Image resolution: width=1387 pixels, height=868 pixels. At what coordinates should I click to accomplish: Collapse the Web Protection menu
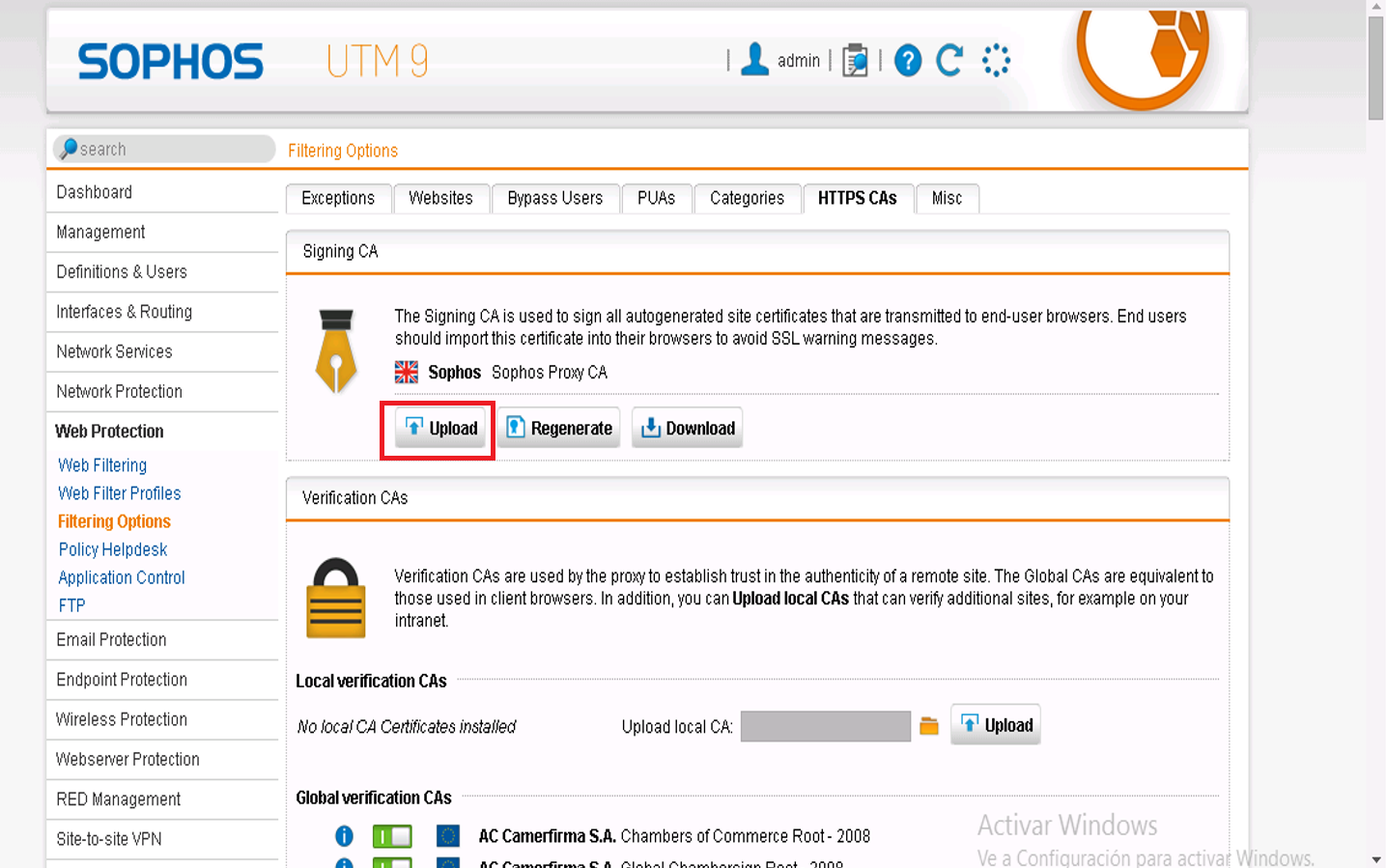(x=162, y=432)
